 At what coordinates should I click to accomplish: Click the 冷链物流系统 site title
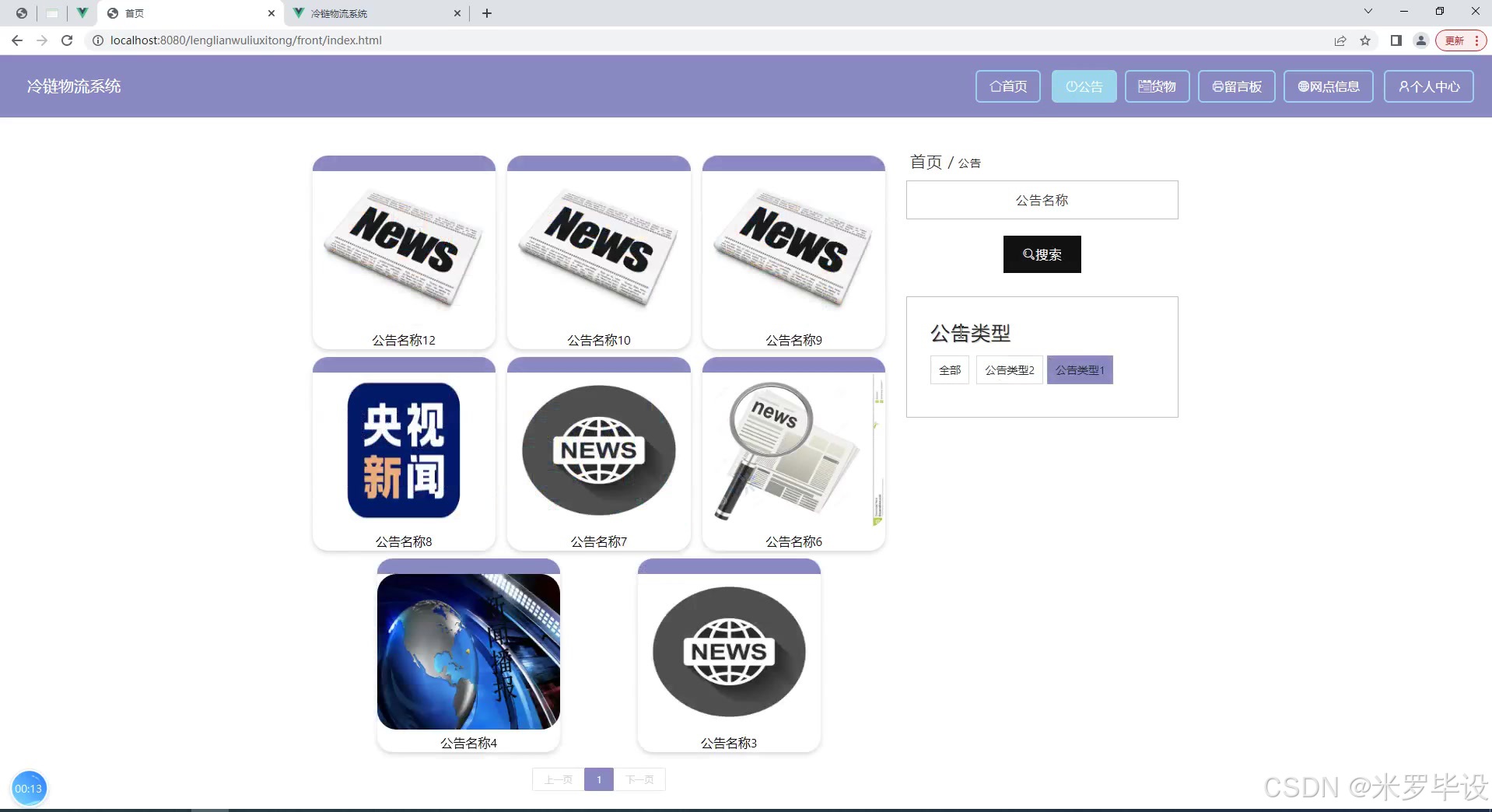[x=74, y=86]
